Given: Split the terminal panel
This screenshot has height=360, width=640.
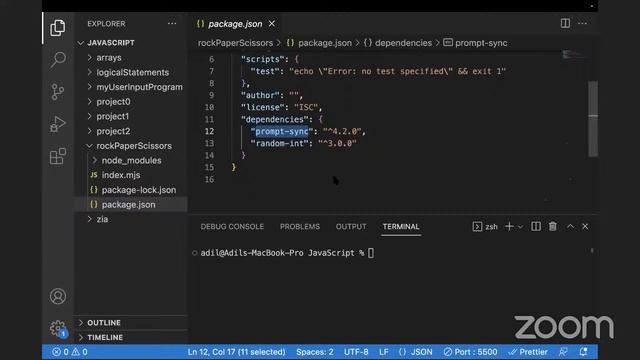Looking at the screenshot, I should click(x=536, y=227).
